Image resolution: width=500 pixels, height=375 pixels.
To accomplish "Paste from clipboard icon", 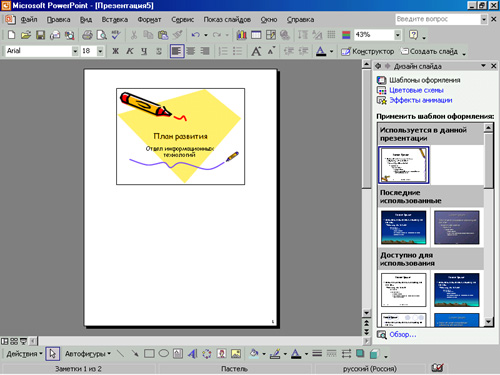I will pos(163,35).
